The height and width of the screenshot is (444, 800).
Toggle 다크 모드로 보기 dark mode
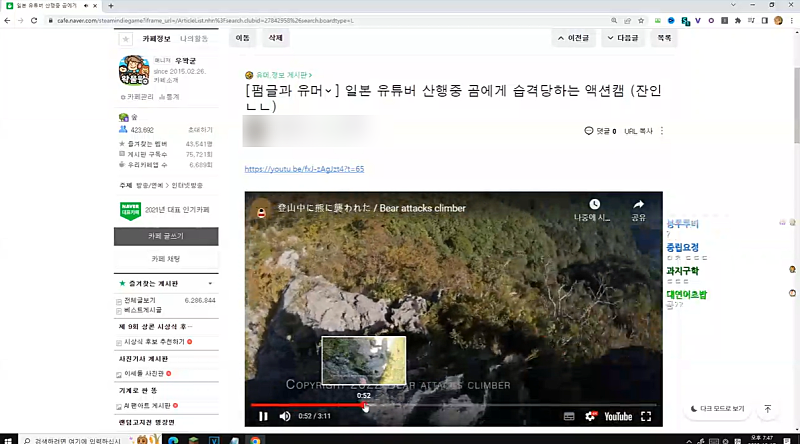(717, 408)
